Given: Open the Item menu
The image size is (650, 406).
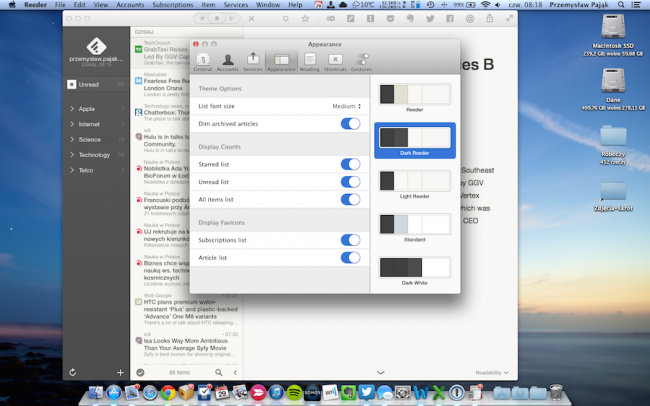Looking at the screenshot, I should pyautogui.click(x=208, y=5).
